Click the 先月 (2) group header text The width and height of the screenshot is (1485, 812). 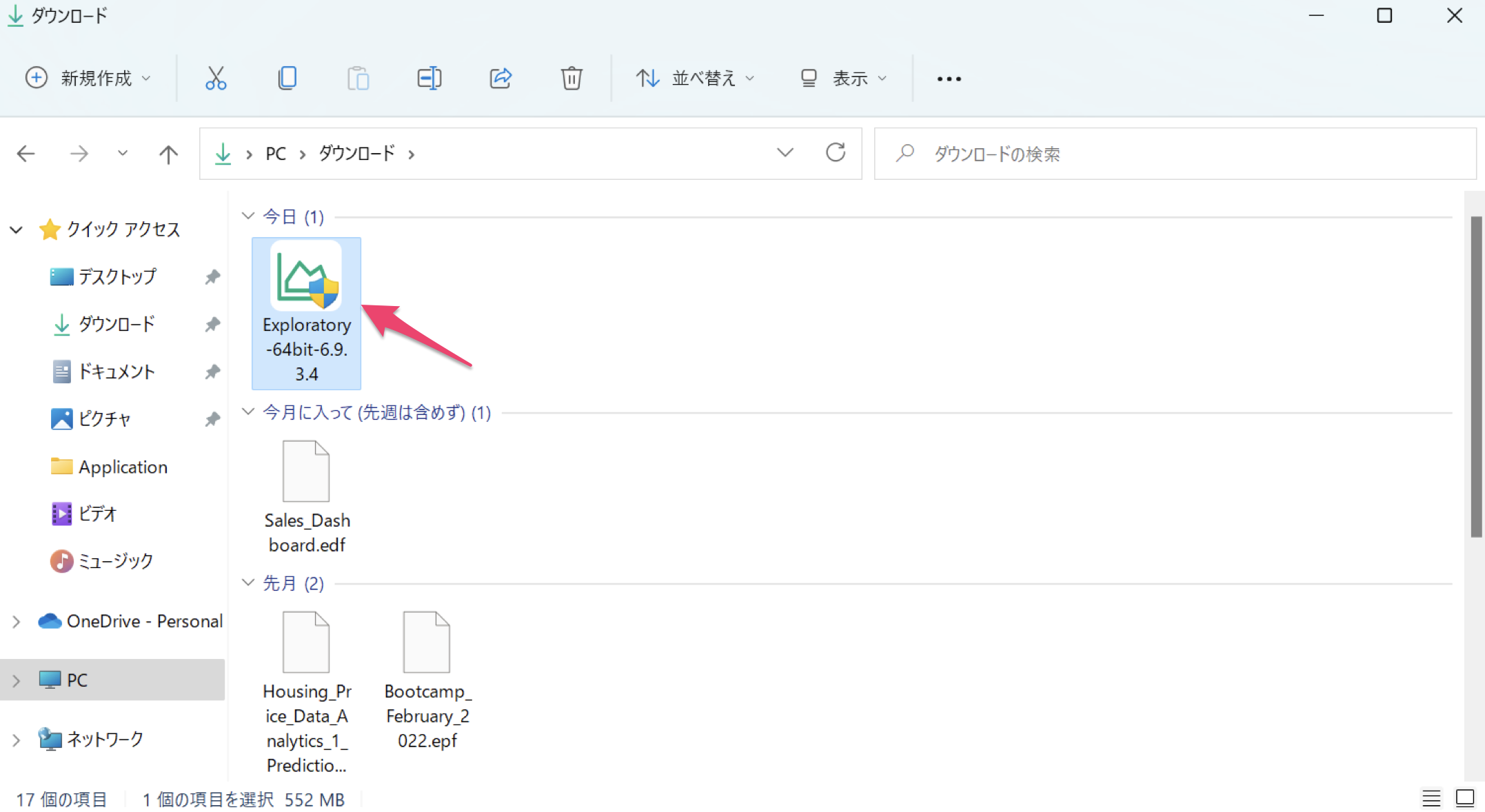tap(294, 584)
